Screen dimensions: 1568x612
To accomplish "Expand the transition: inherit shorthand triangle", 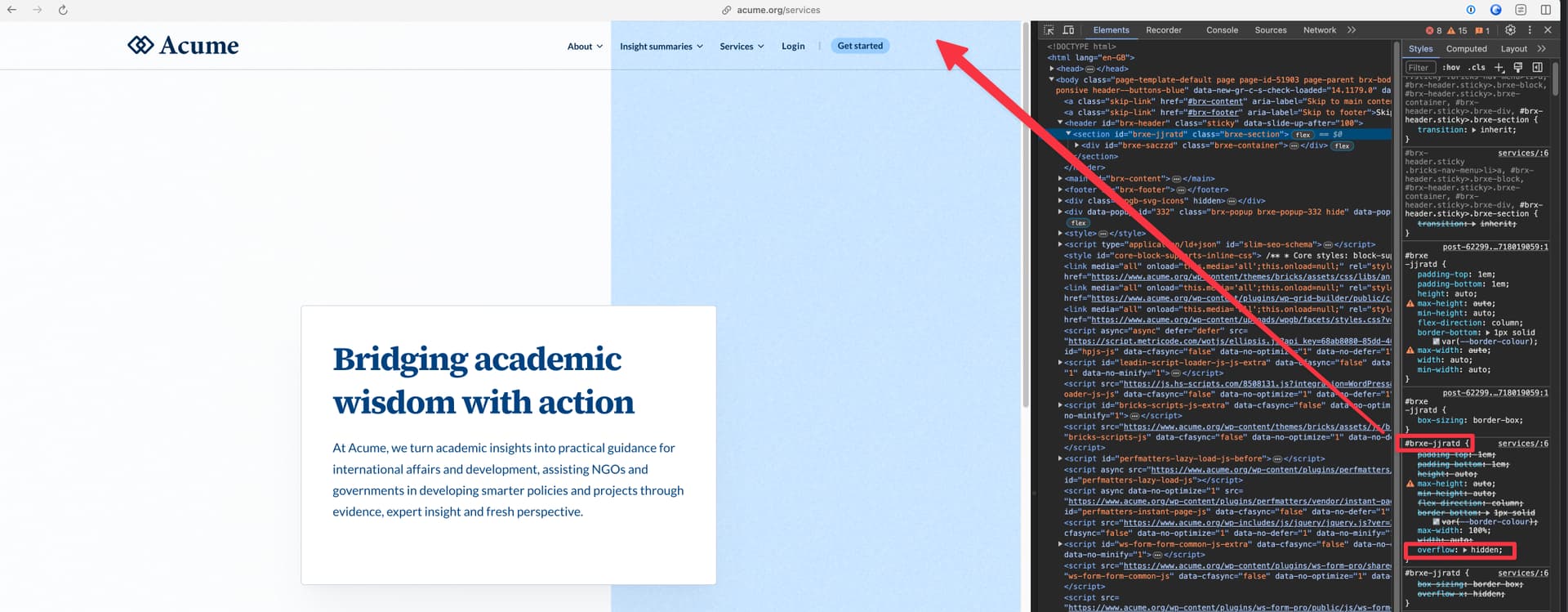I will click(x=1474, y=130).
